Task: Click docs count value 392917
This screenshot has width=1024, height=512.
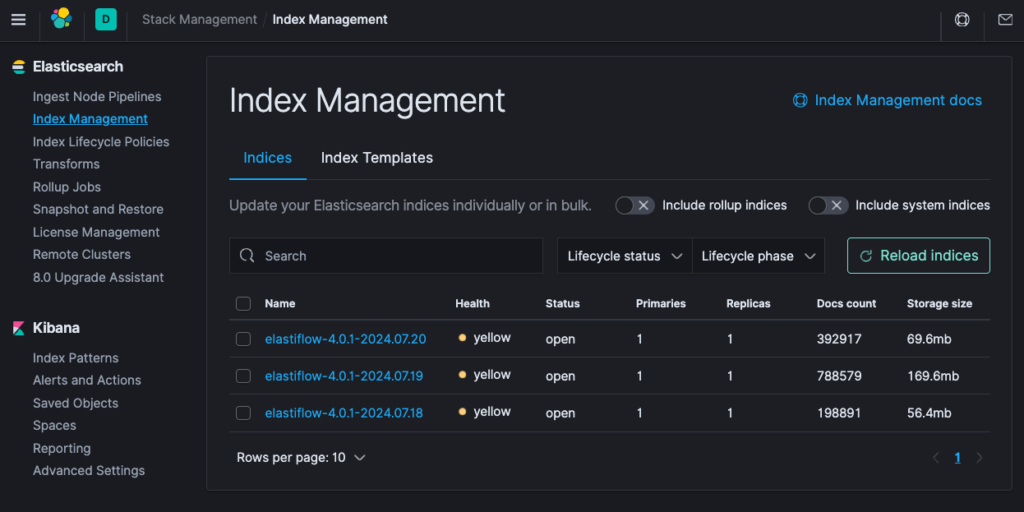Action: (839, 339)
